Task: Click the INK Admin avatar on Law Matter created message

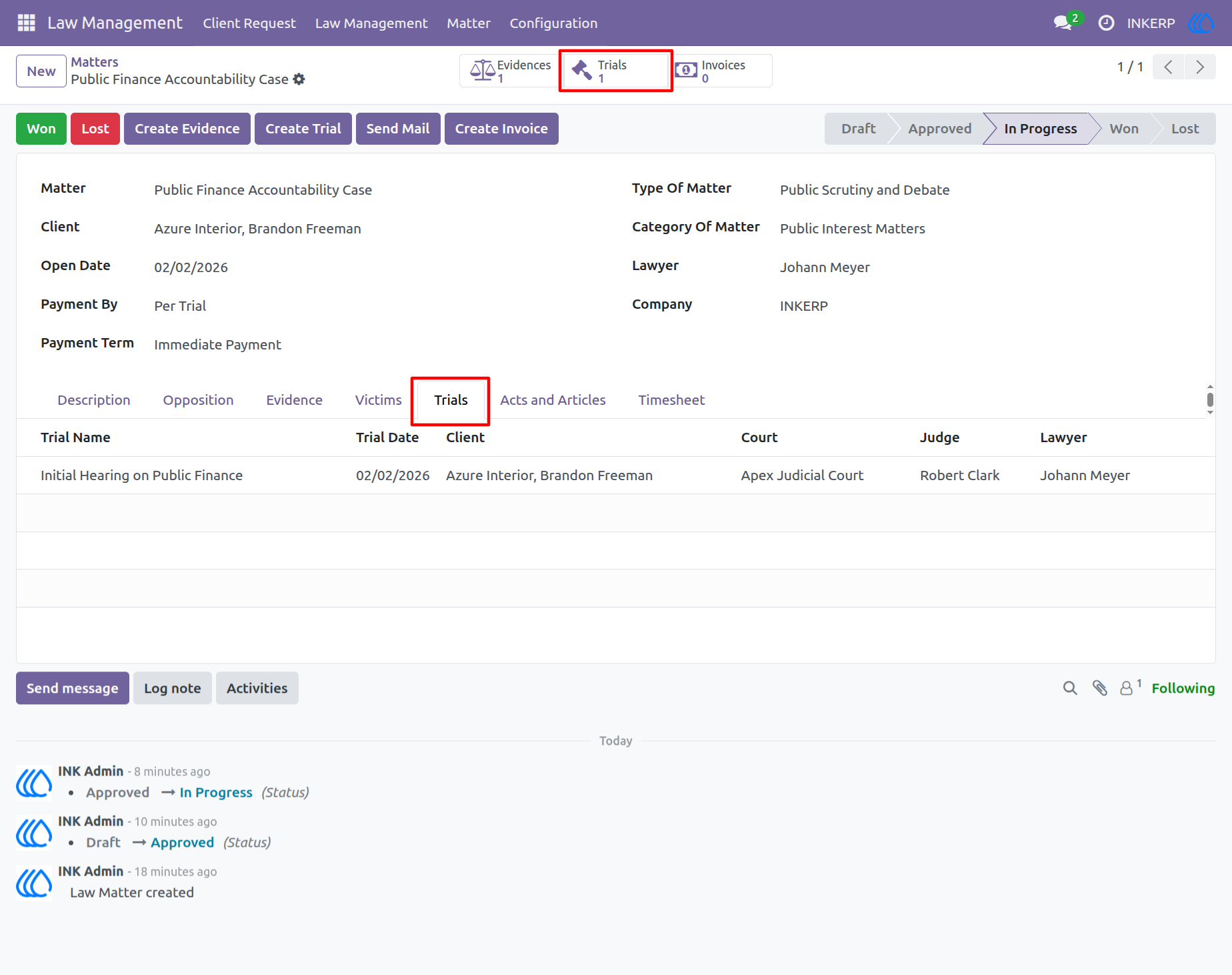Action: coord(34,882)
